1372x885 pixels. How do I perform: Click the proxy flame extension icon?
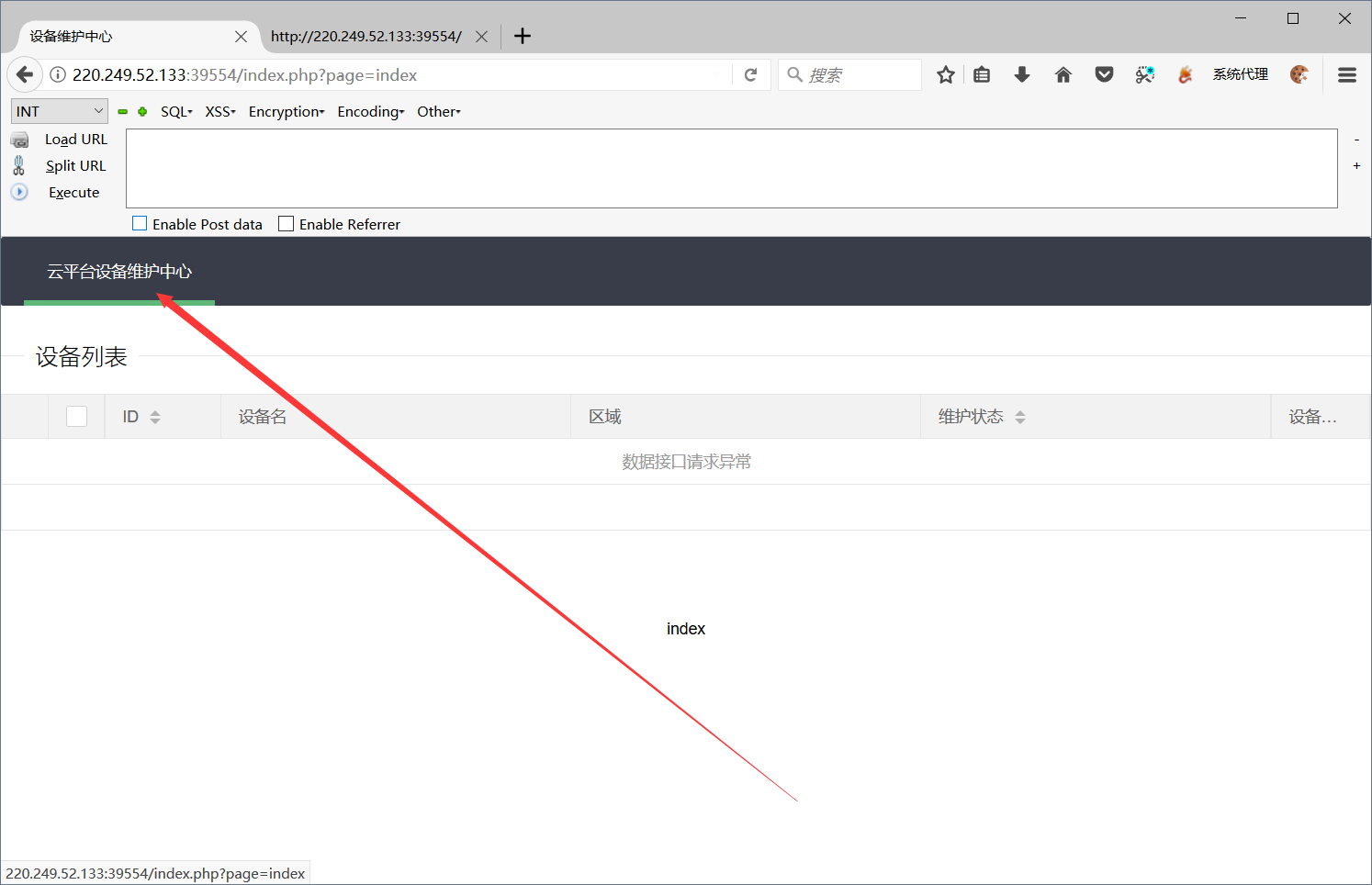tap(1185, 74)
